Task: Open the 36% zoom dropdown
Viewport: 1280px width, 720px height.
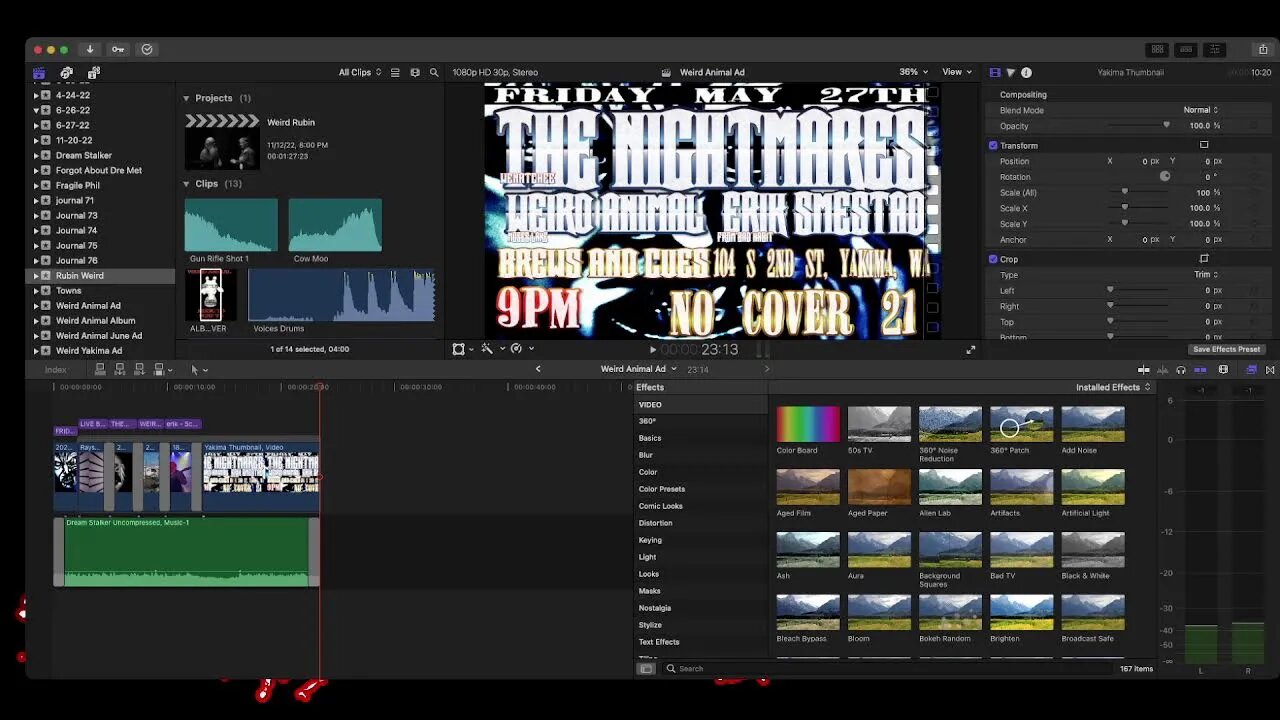Action: click(913, 72)
